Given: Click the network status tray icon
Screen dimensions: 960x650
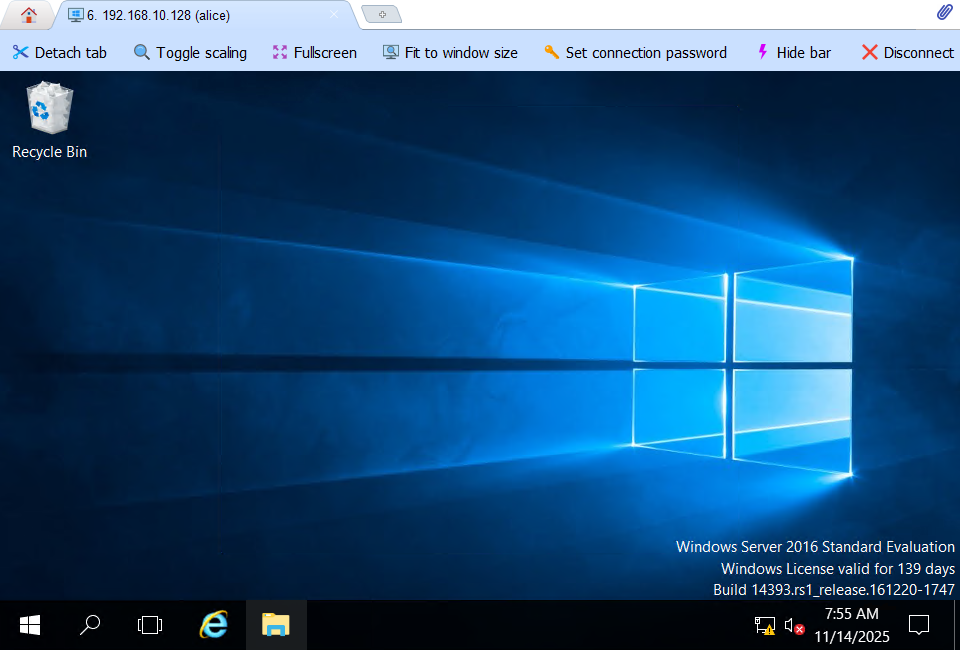Looking at the screenshot, I should coord(765,626).
